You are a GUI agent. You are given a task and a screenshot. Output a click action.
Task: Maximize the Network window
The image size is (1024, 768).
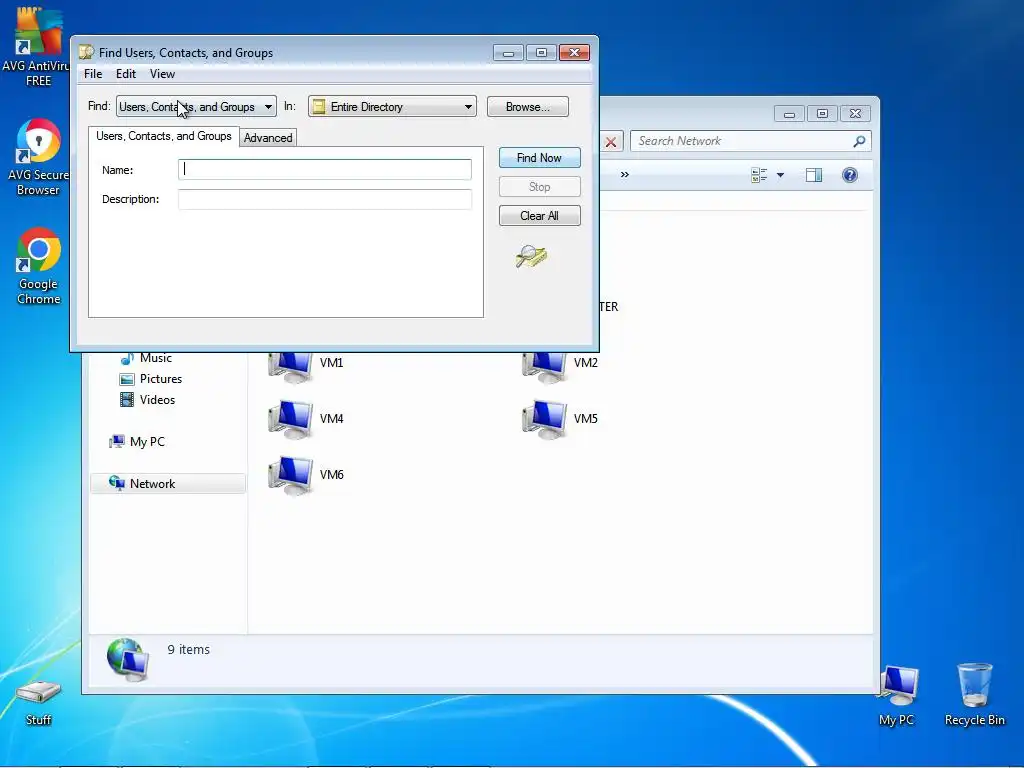click(822, 114)
